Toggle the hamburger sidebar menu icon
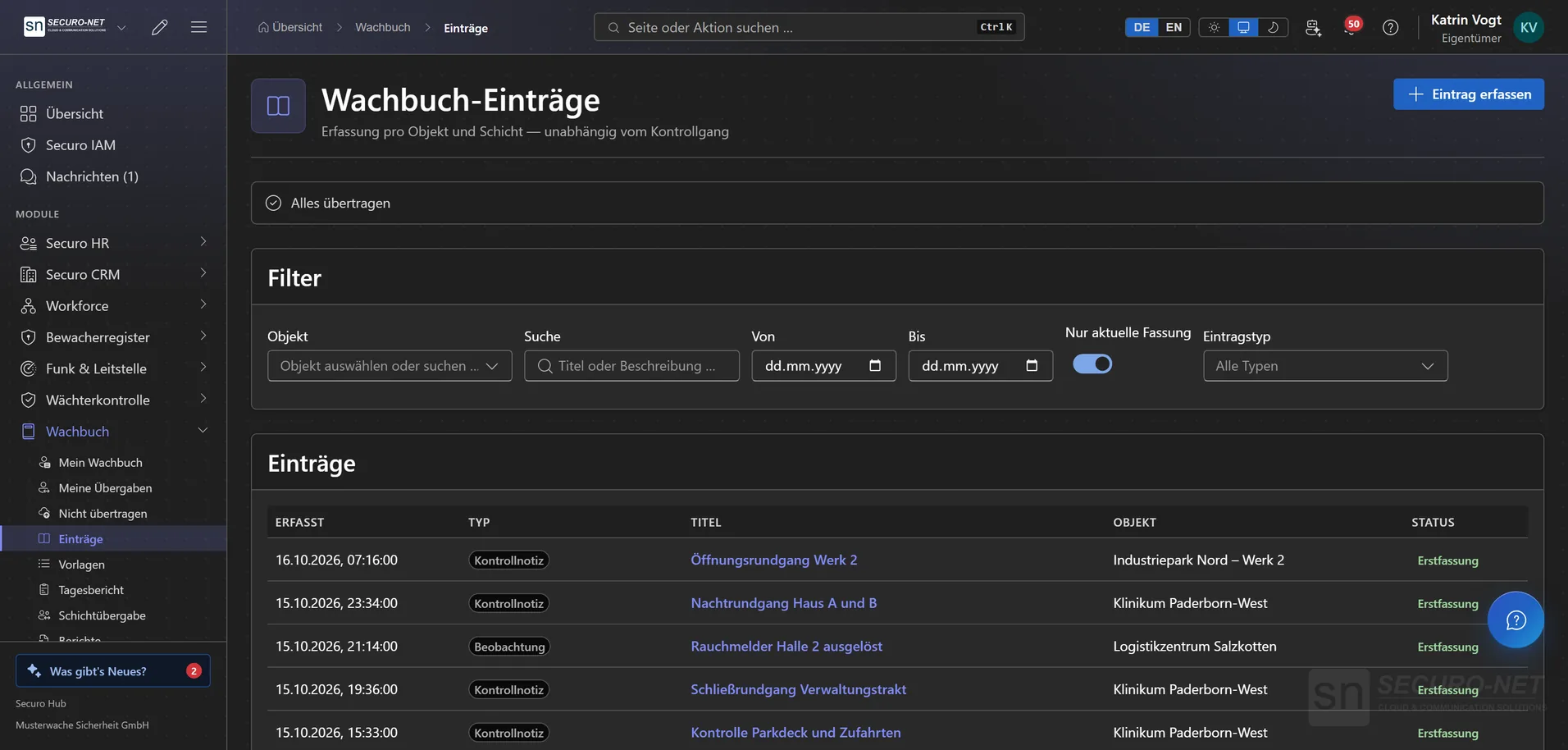Screen dimensions: 1568x750 click(x=198, y=27)
